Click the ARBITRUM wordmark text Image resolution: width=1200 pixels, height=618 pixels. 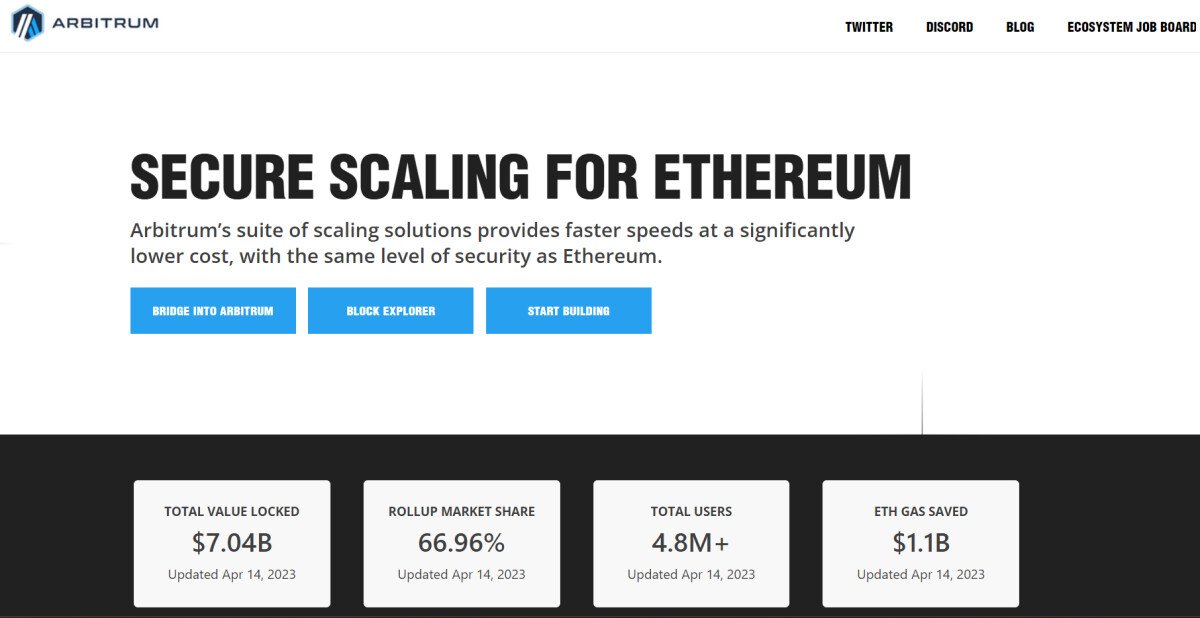pyautogui.click(x=105, y=23)
